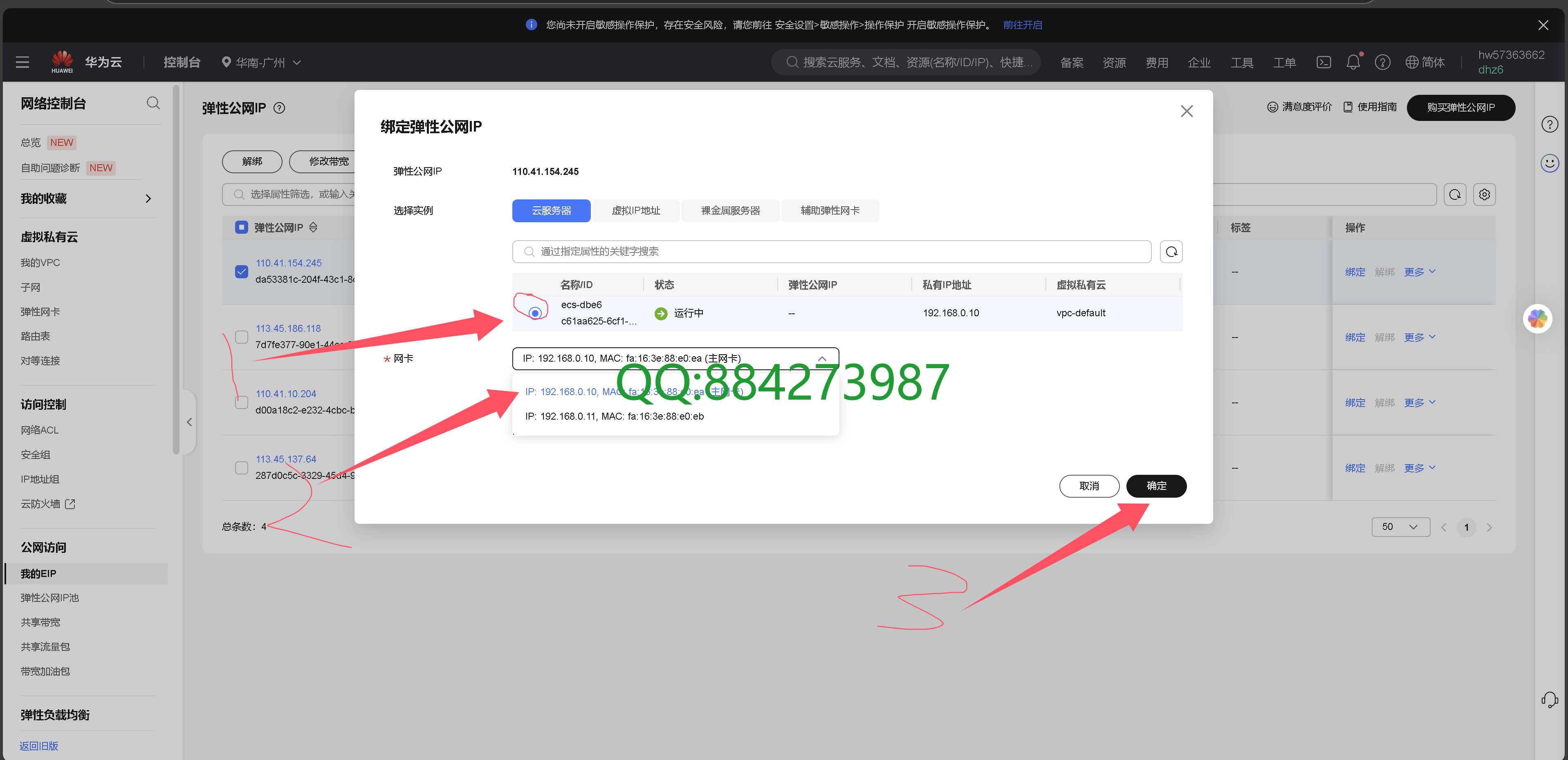Image resolution: width=1568 pixels, height=760 pixels.
Task: Sort the 弹性公网IP column
Action: pyautogui.click(x=314, y=227)
